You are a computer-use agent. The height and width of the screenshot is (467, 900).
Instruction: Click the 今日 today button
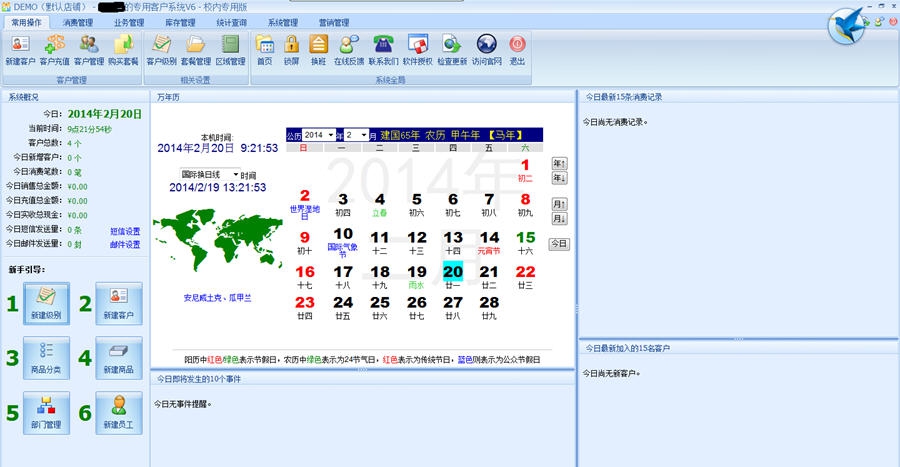click(559, 243)
